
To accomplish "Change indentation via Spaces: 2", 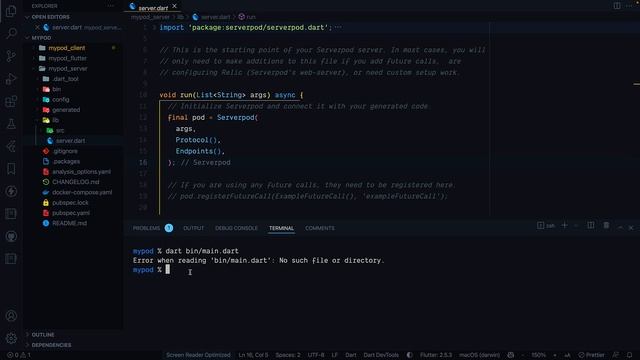I will [x=288, y=355].
